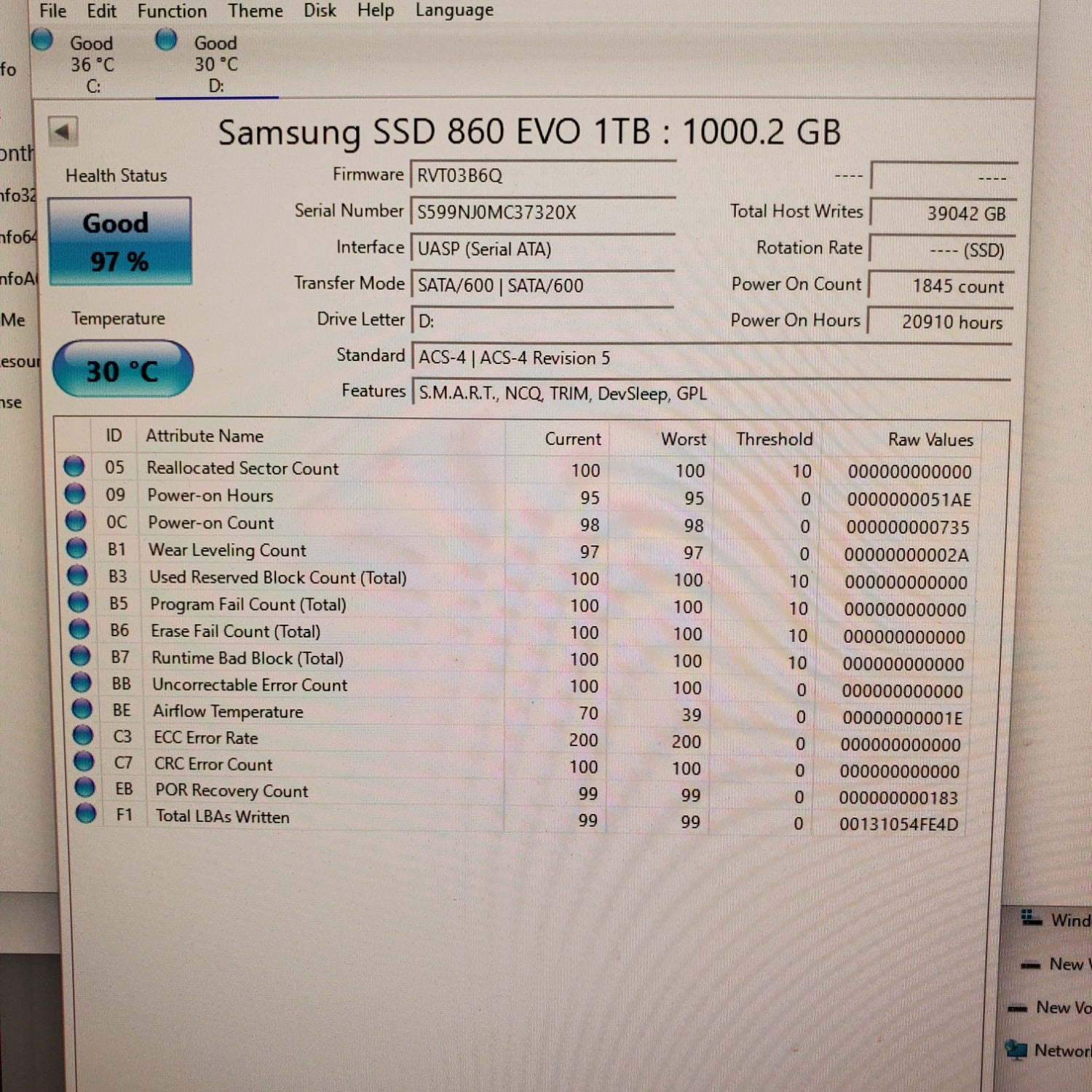
Task: Click the status orb for CRC Error Count
Action: pos(84,762)
